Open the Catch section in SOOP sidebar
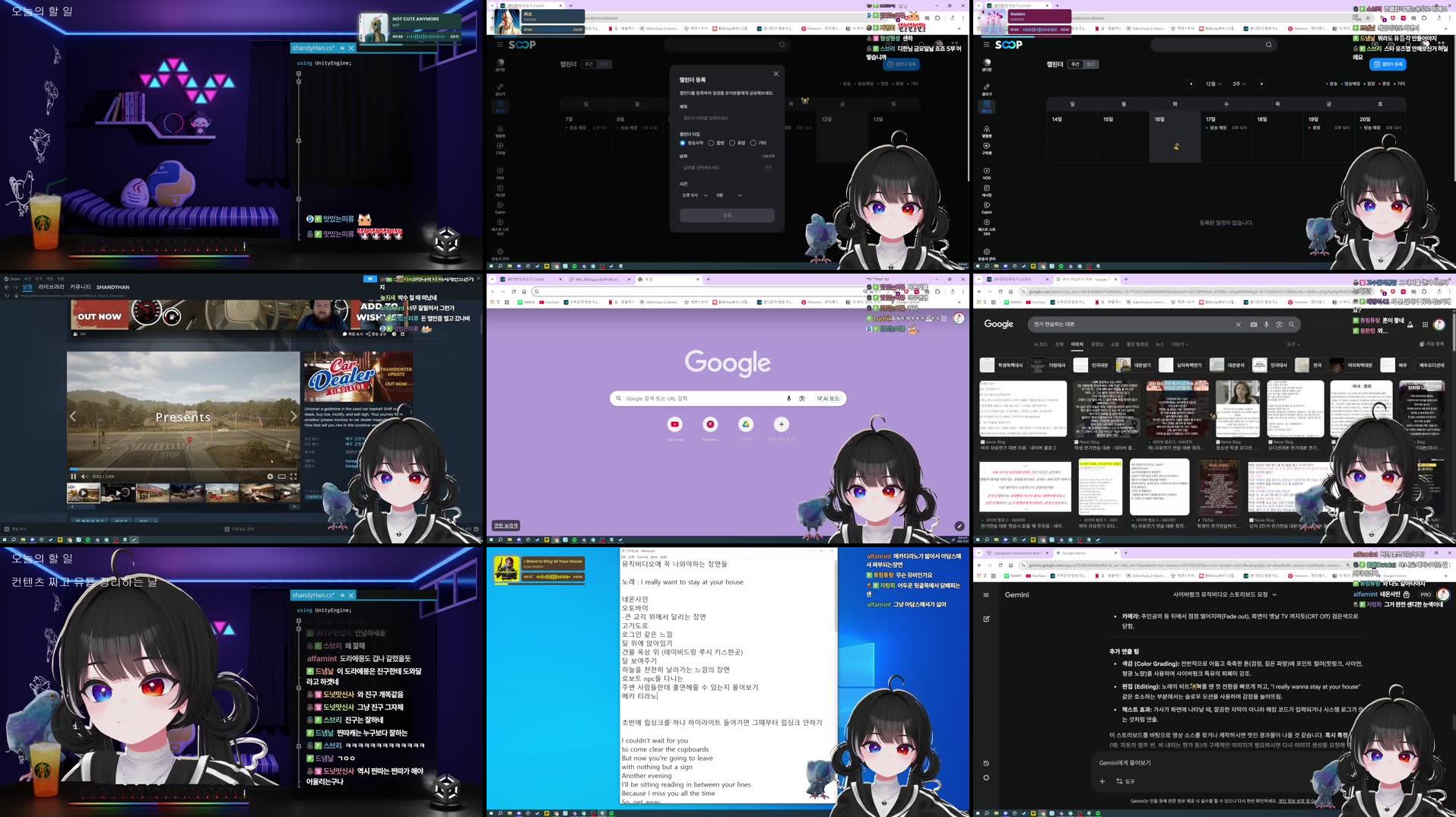This screenshot has width=1456, height=817. (x=500, y=204)
